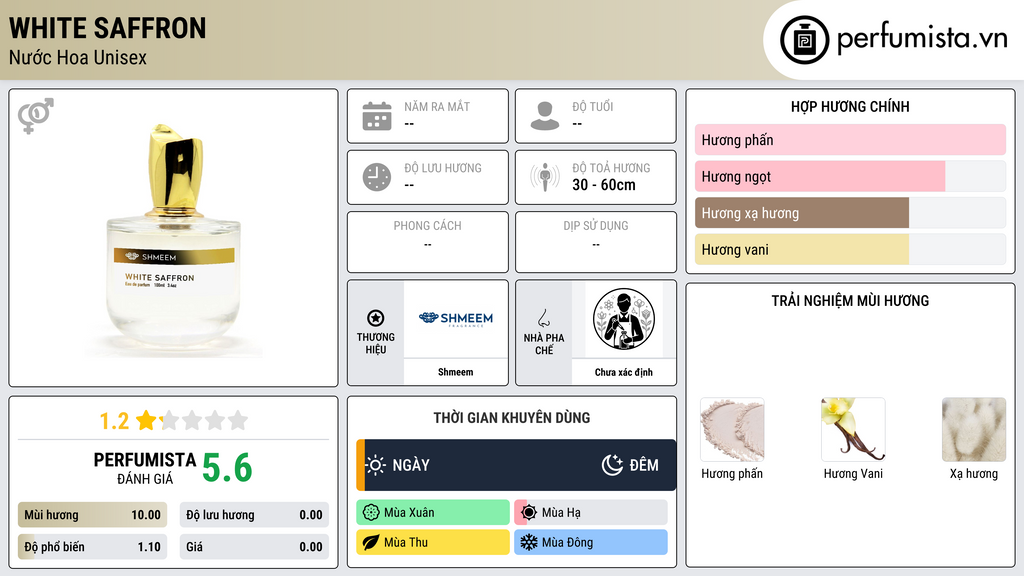The width and height of the screenshot is (1024, 576).
Task: Click the Mùi hương 10.00 score bar
Action: tap(93, 515)
